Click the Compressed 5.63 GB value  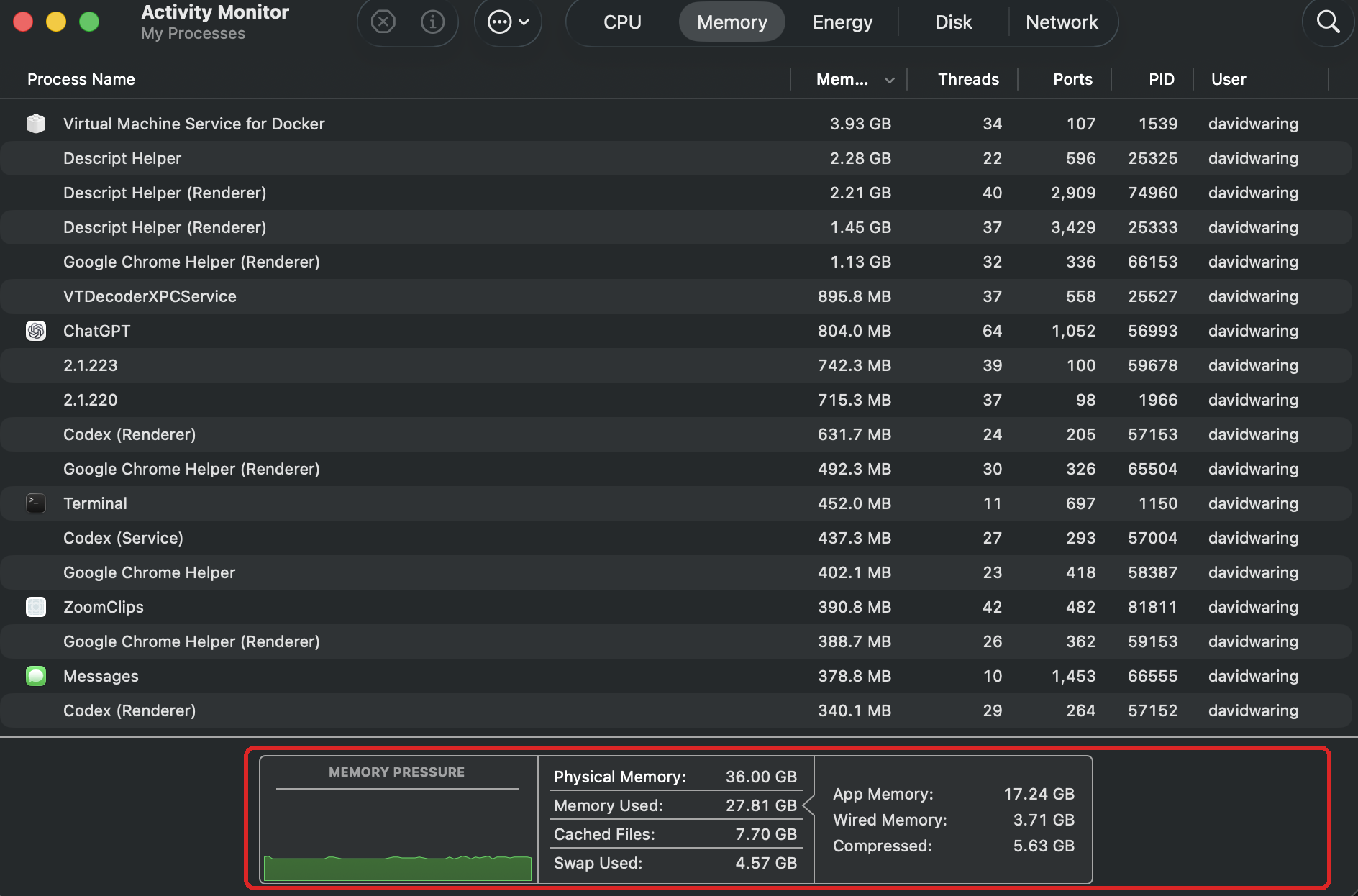pyautogui.click(x=1044, y=846)
